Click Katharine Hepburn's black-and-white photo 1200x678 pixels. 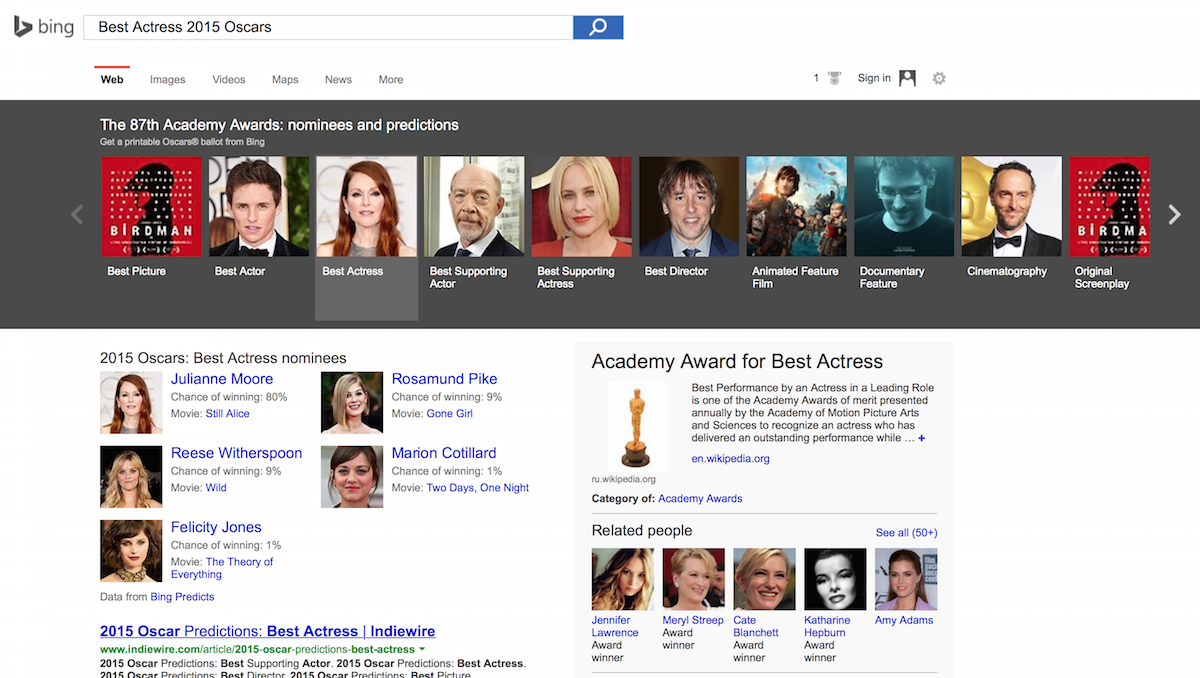(835, 579)
